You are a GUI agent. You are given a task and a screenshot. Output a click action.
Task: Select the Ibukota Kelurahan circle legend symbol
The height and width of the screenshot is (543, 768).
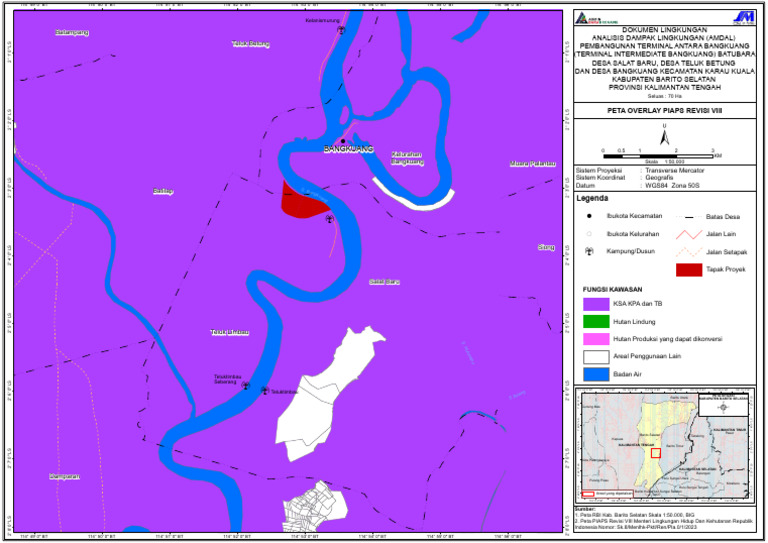(589, 234)
